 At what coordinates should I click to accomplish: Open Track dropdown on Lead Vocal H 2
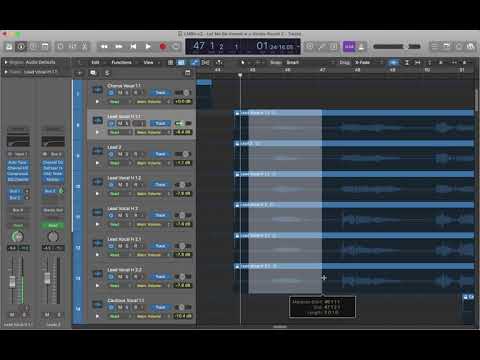pos(160,215)
